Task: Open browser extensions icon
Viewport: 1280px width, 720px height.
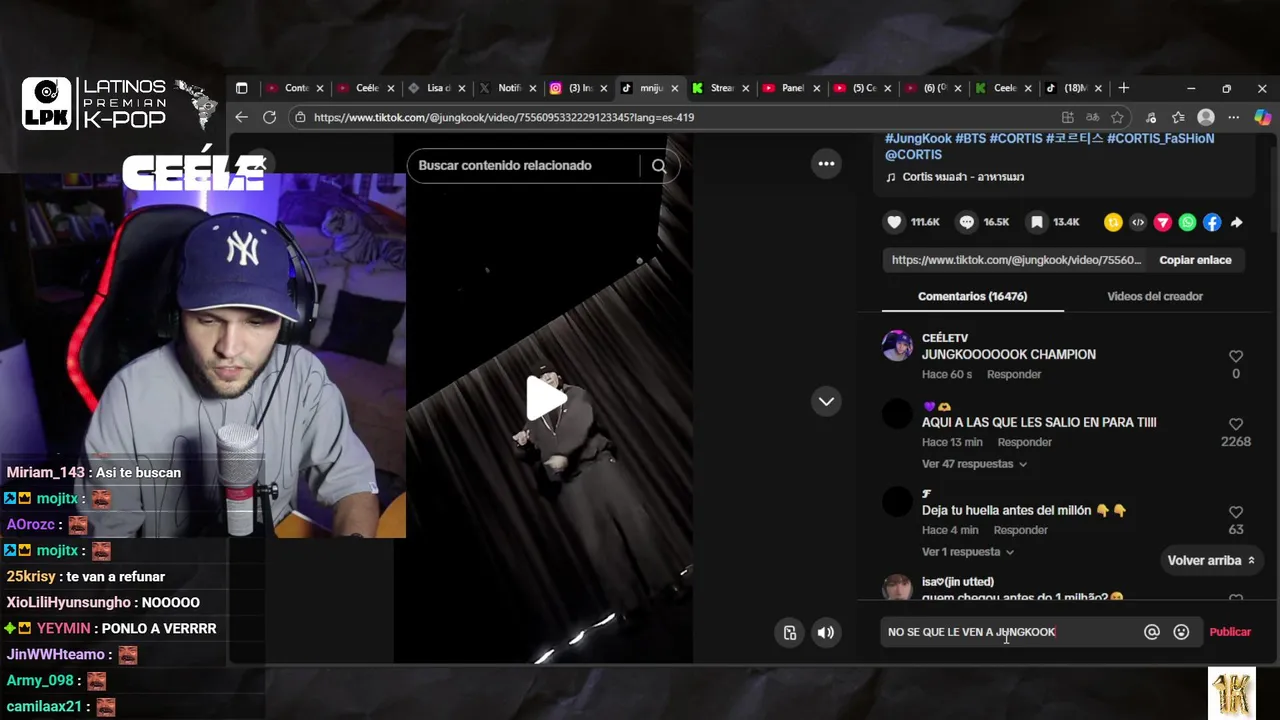Action: tap(1151, 117)
